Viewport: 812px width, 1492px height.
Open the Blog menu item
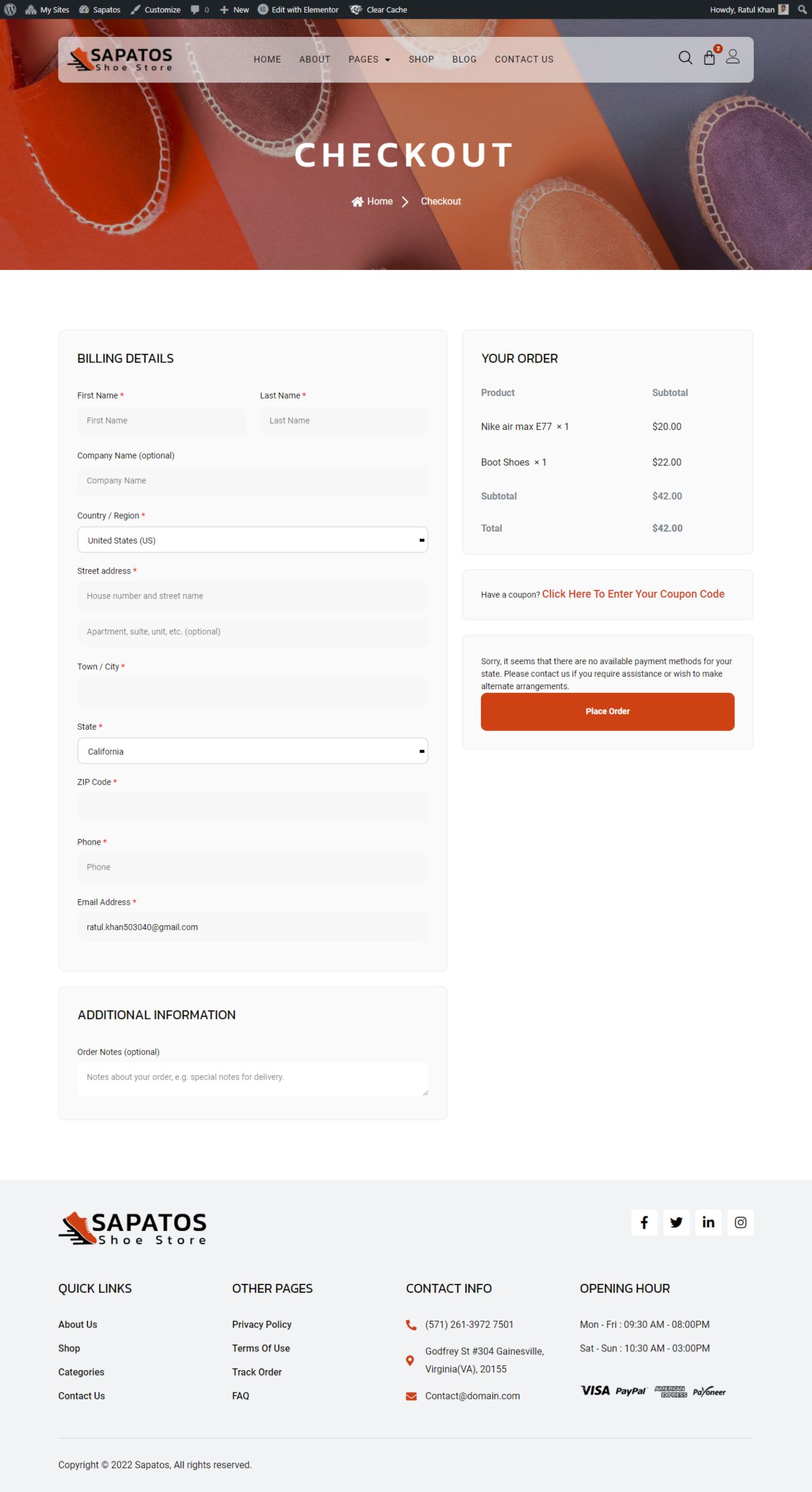[x=464, y=59]
